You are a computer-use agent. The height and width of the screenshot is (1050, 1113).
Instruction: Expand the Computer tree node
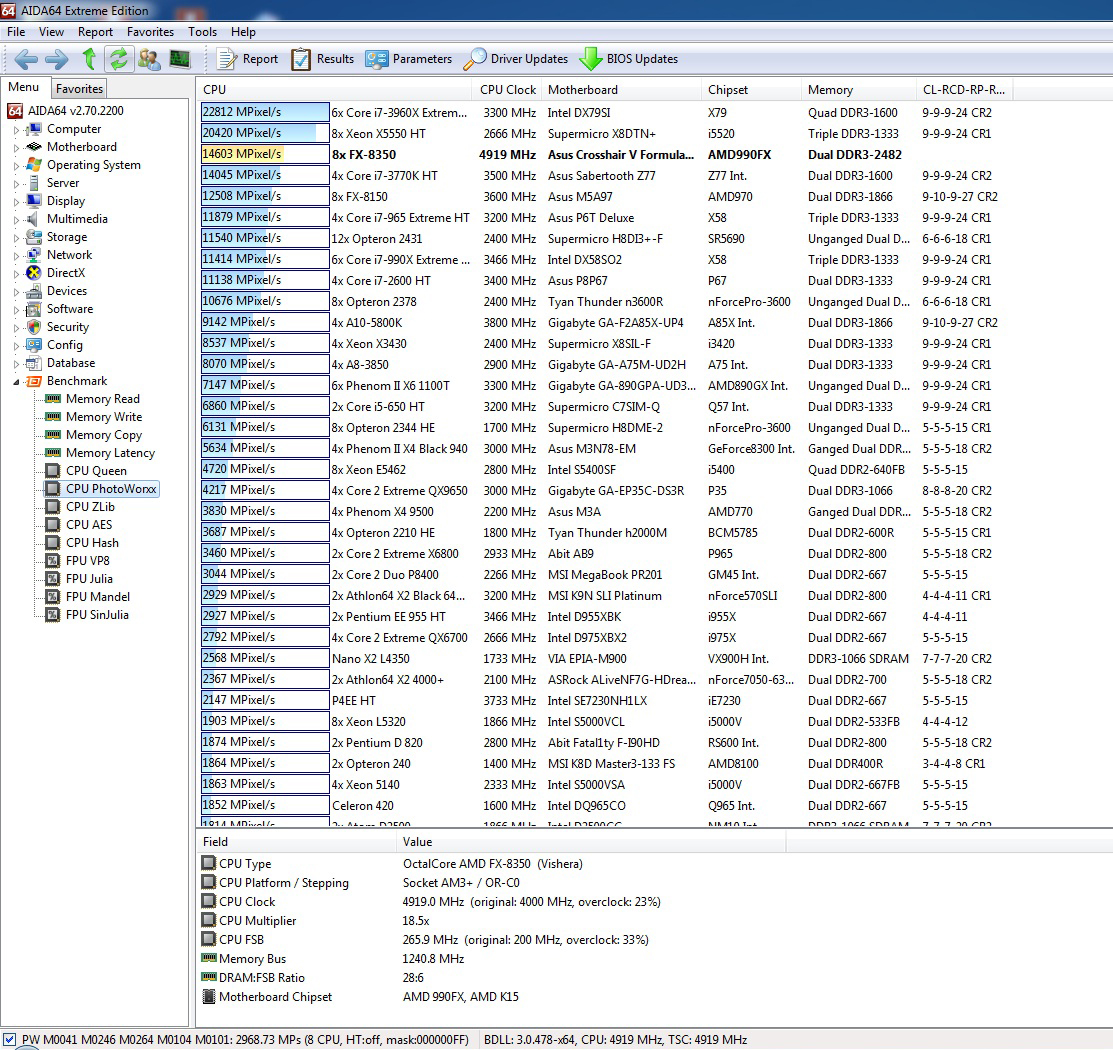coord(16,130)
